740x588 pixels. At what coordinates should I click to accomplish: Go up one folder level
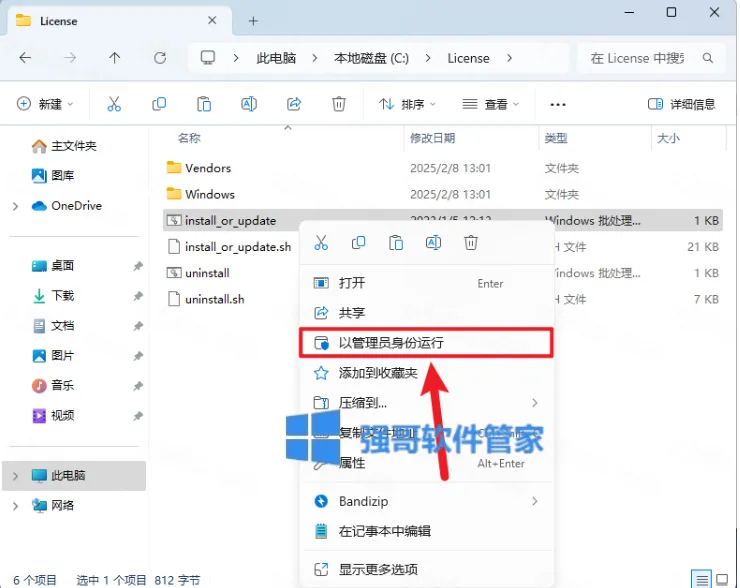115,58
